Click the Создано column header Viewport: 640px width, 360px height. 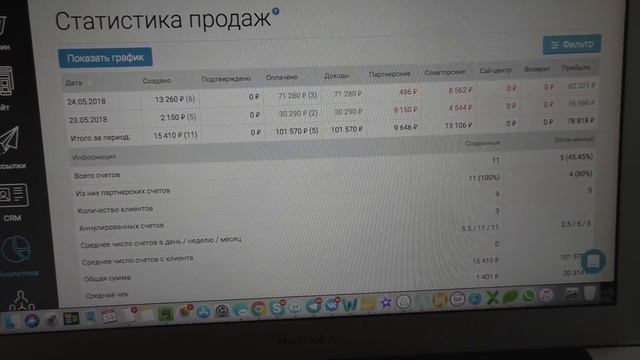click(157, 81)
